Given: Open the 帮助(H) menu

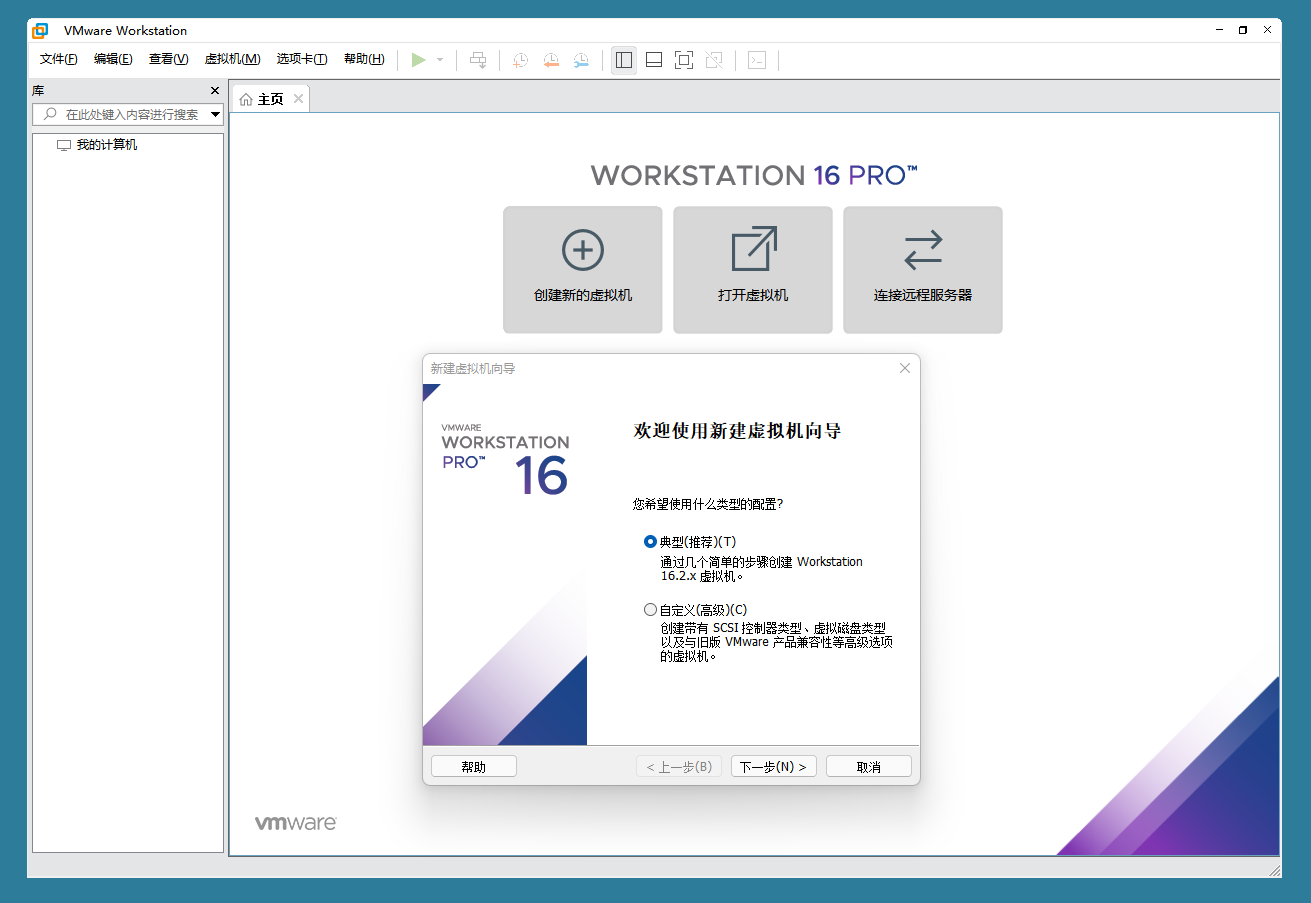Looking at the screenshot, I should [x=364, y=59].
